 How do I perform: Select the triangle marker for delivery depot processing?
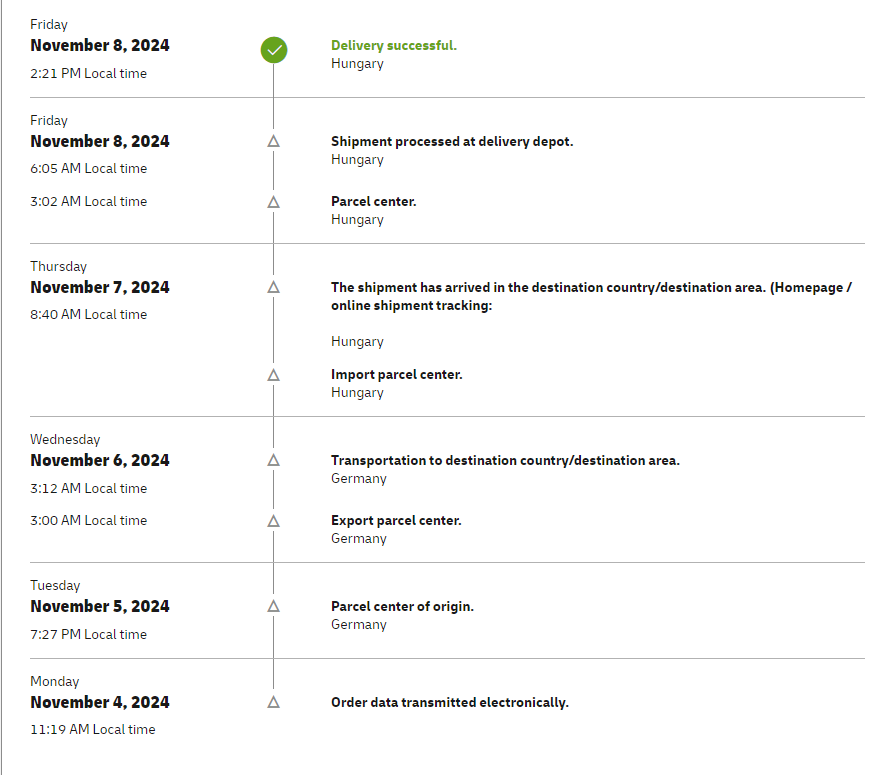pyautogui.click(x=274, y=141)
